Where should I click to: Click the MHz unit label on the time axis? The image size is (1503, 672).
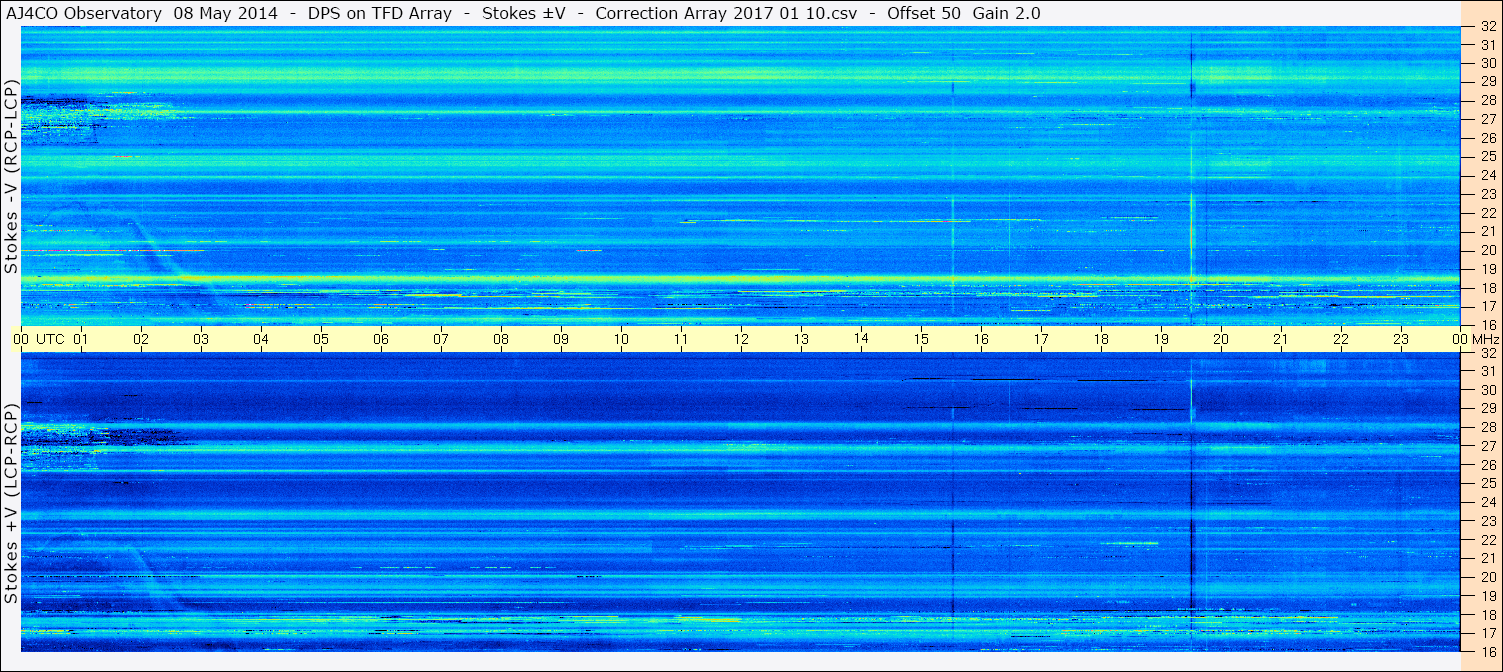(x=1482, y=339)
